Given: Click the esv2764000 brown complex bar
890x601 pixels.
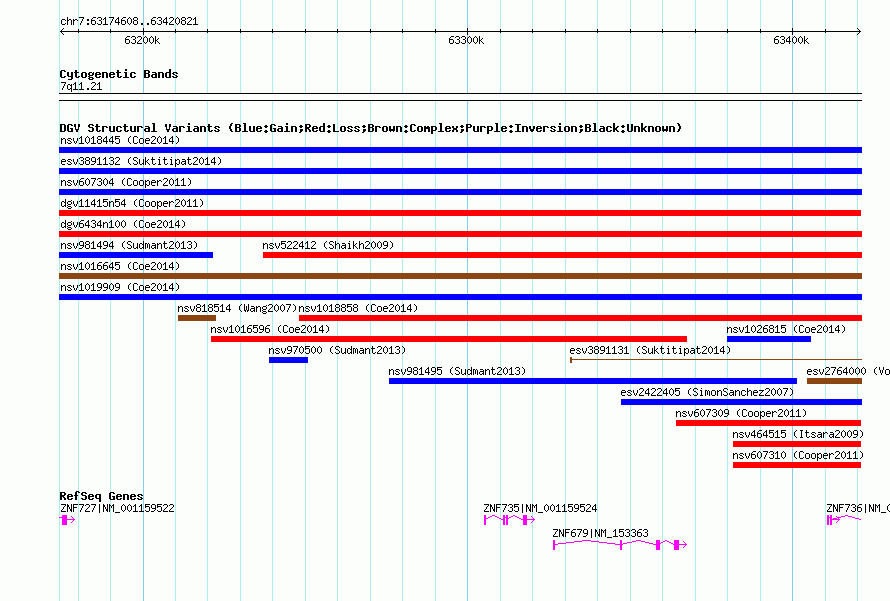Looking at the screenshot, I should tap(834, 381).
